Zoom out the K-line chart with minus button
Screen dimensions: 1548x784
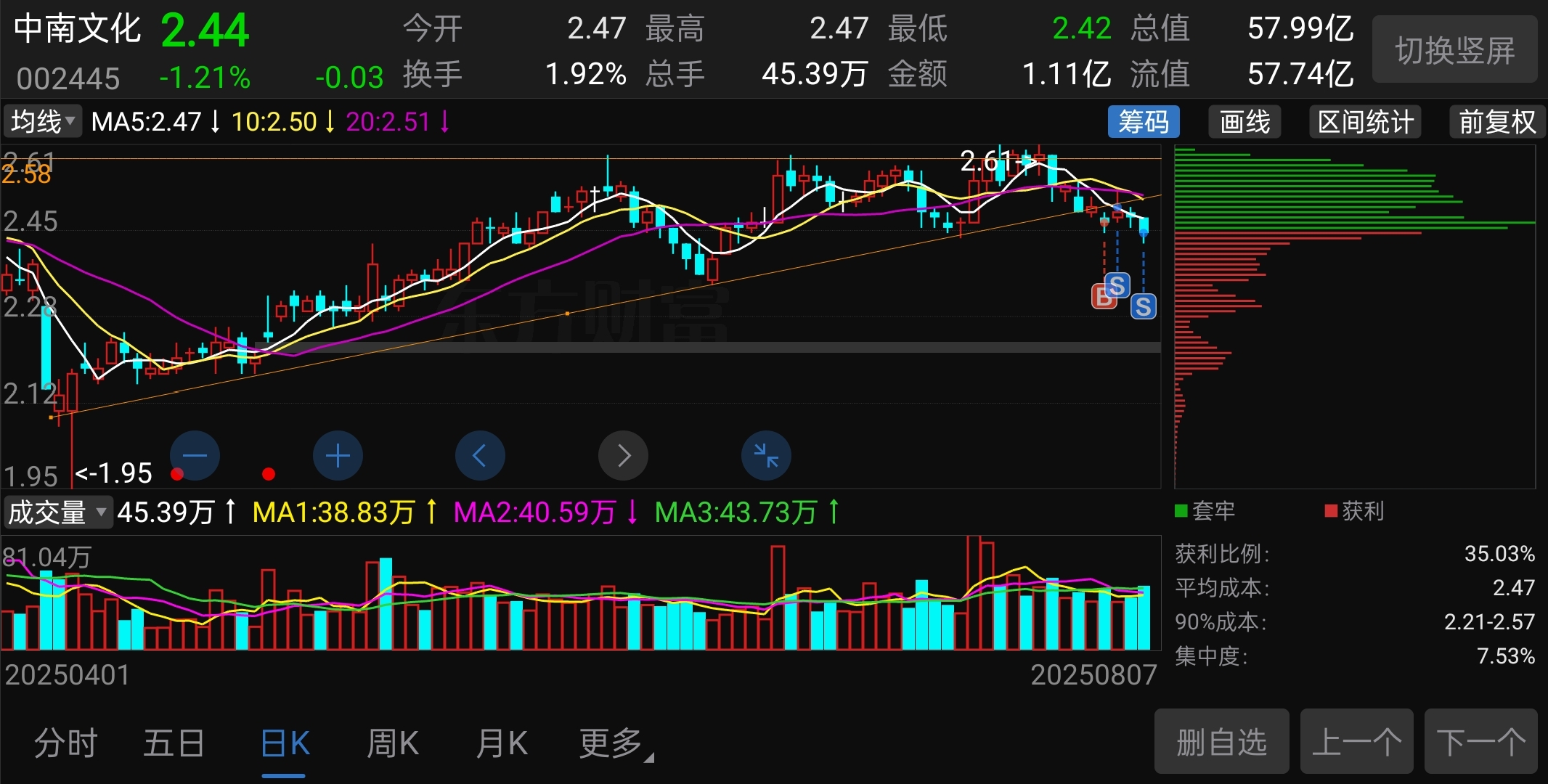(195, 456)
